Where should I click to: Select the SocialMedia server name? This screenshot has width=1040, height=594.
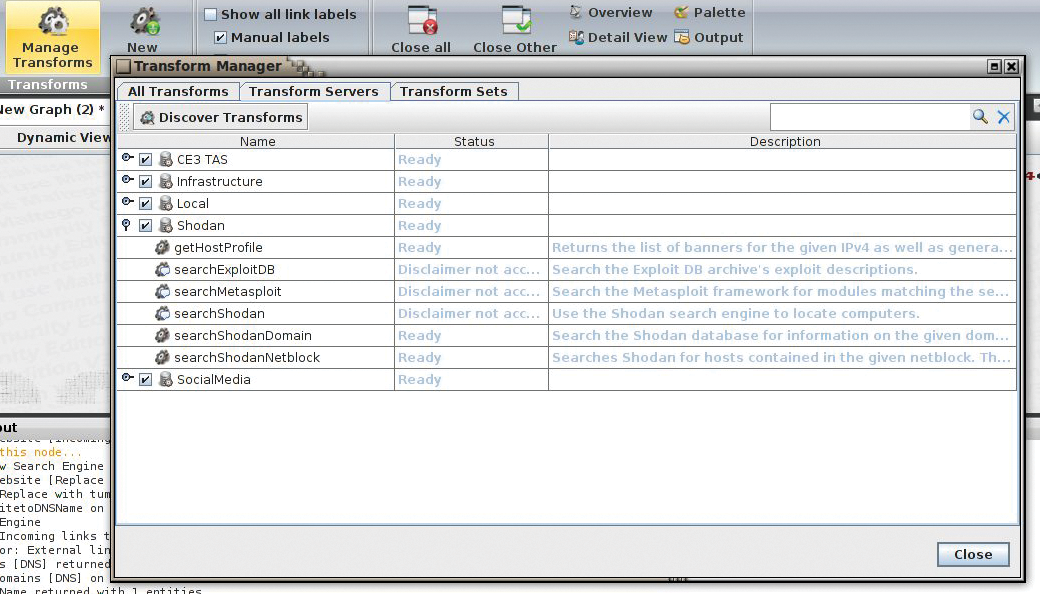214,380
